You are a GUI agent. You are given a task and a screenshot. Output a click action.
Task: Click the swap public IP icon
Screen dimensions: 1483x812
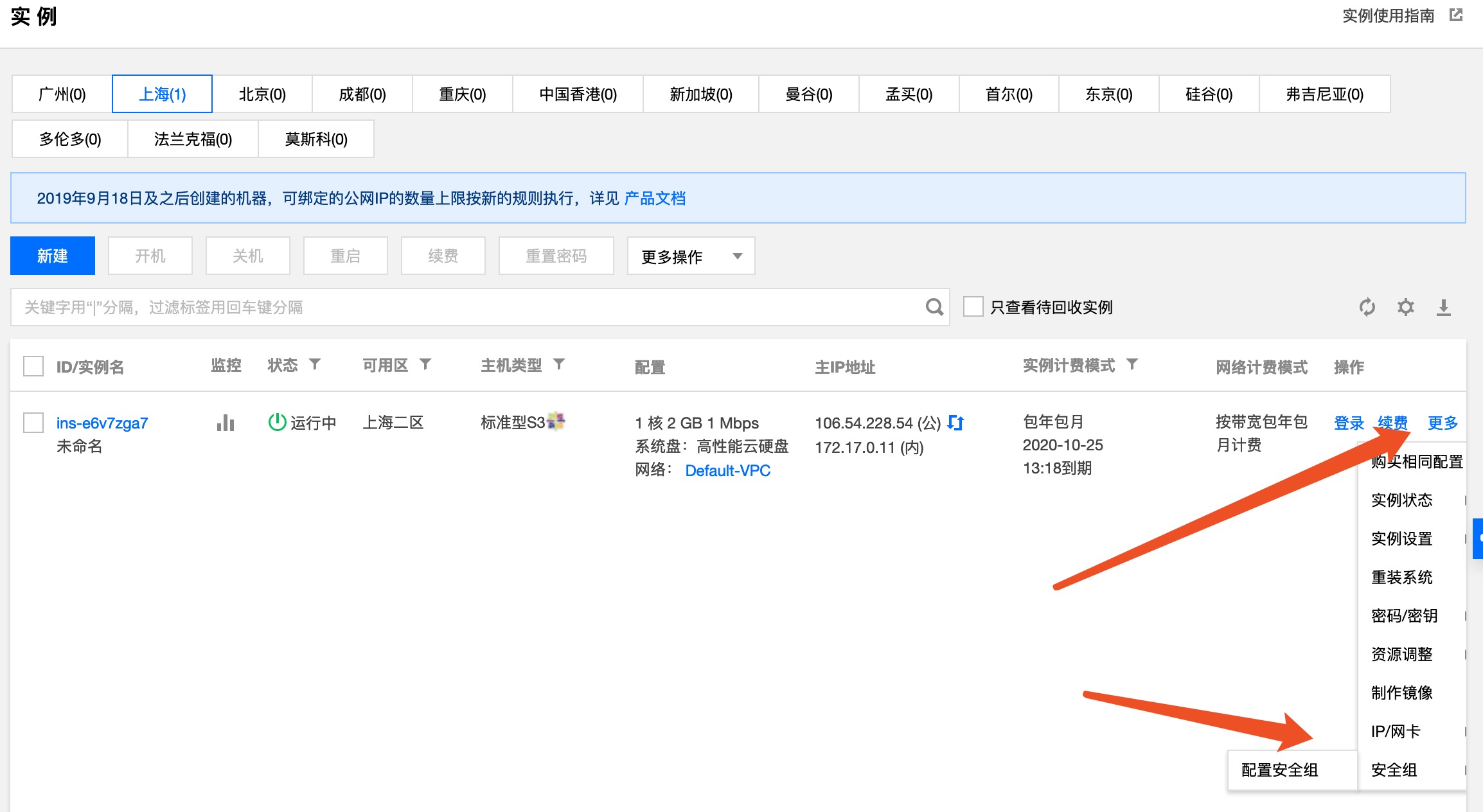[955, 423]
